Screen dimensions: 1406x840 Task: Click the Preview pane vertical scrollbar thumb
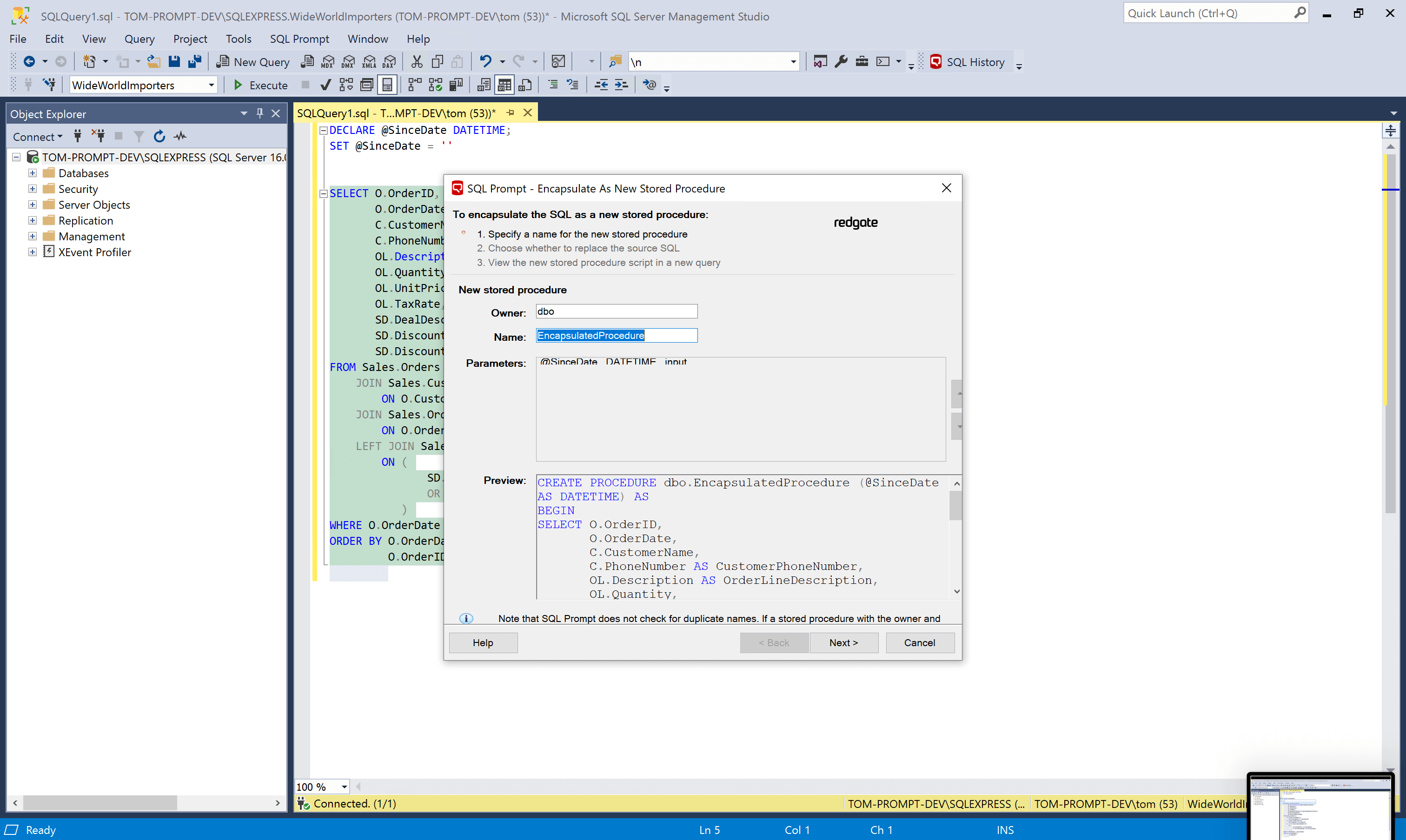click(x=956, y=505)
